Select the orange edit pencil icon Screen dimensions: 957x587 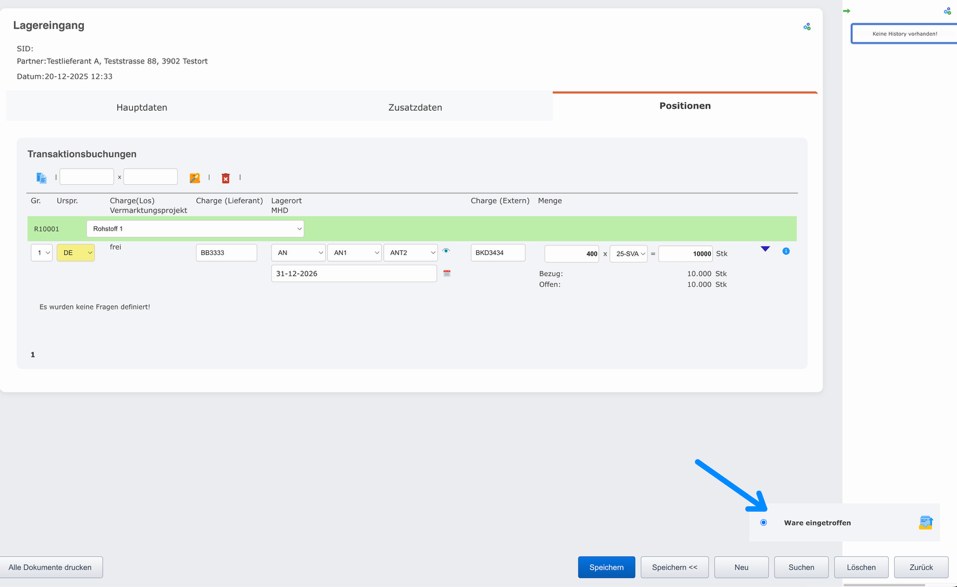pyautogui.click(x=196, y=177)
